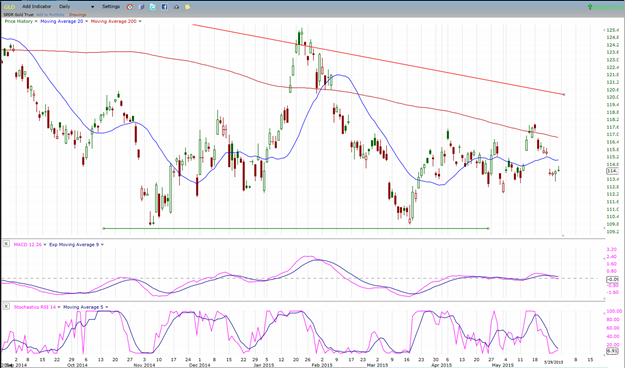The image size is (625, 368).
Task: Open MACD 12 26 settings dropdown
Action: pyautogui.click(x=45, y=245)
